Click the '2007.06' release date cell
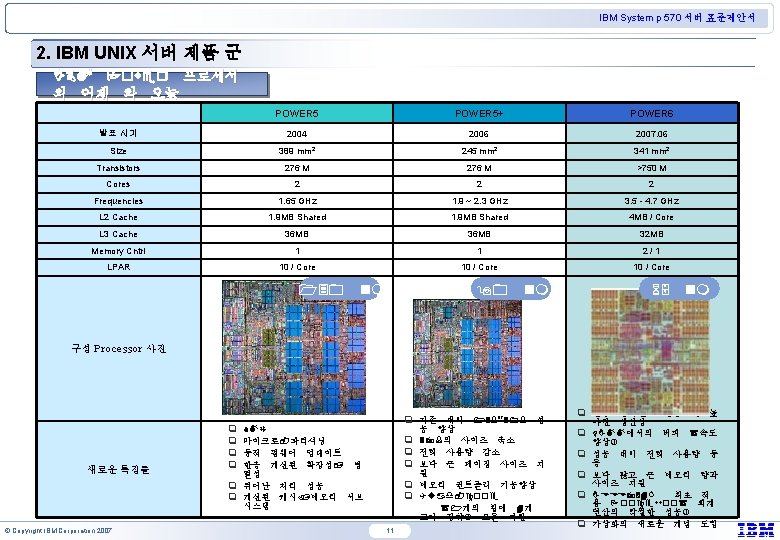 (x=652, y=134)
